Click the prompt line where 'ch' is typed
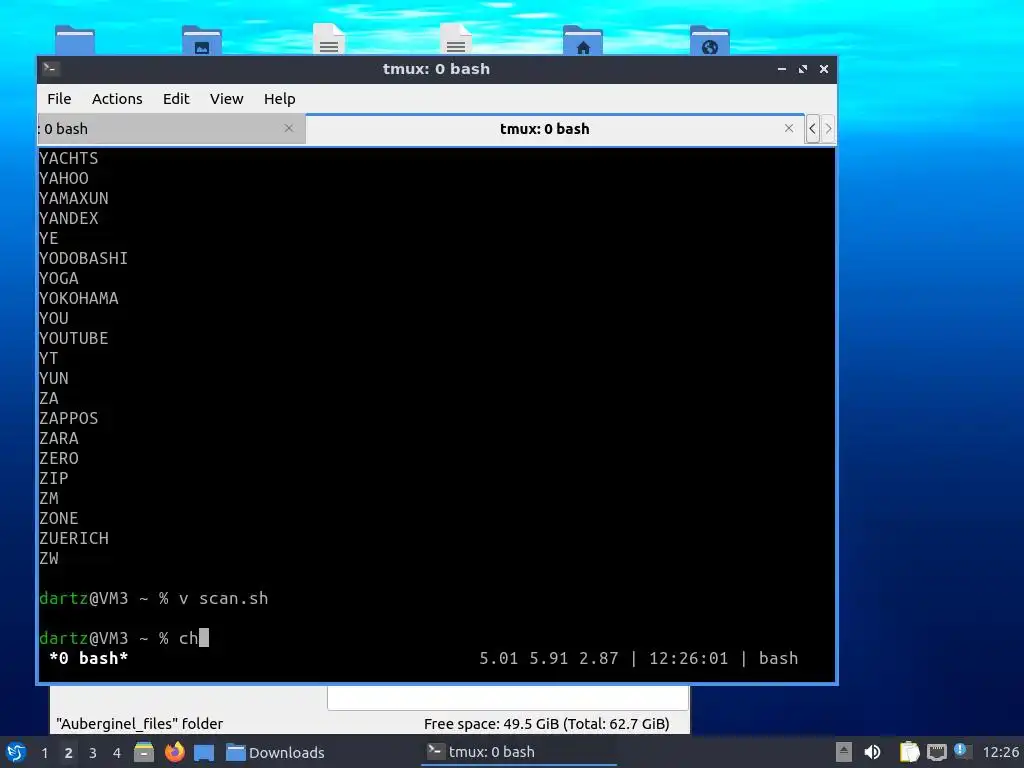This screenshot has height=768, width=1024. coord(124,638)
